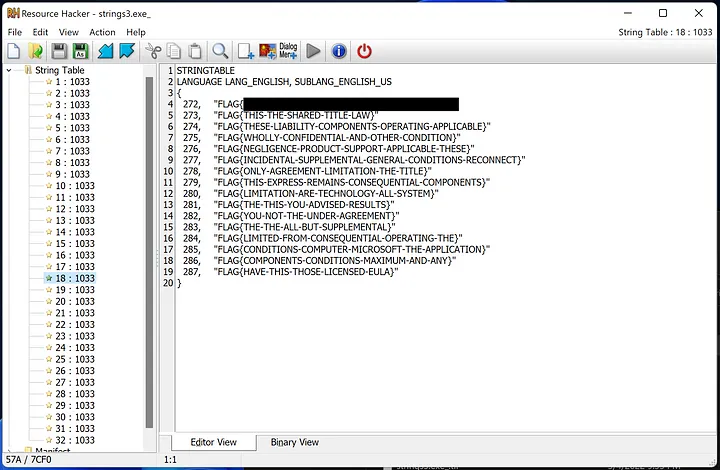Click the star icon beside 7 : 1033

49,151
